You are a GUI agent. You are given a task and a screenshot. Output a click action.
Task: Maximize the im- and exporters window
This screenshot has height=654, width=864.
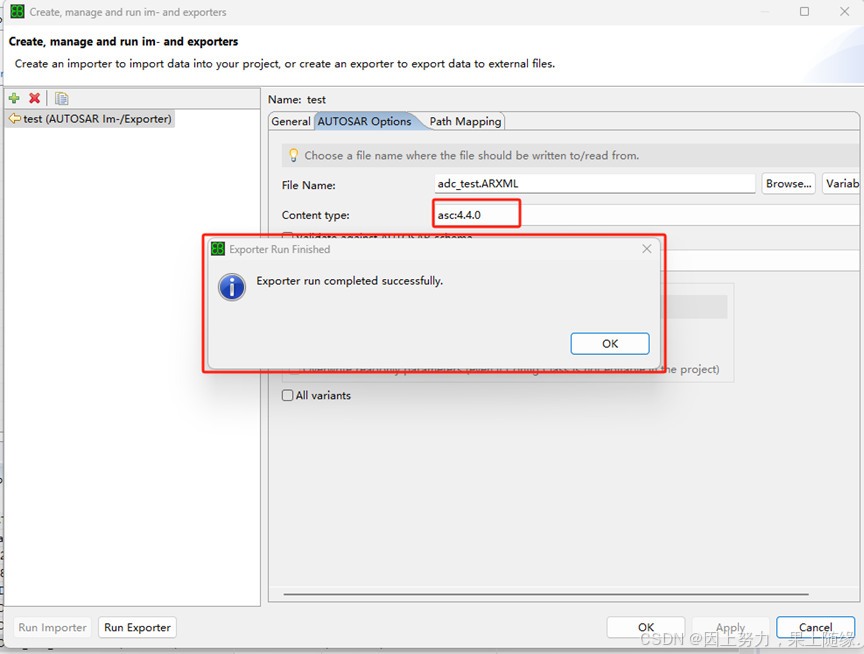click(x=804, y=12)
